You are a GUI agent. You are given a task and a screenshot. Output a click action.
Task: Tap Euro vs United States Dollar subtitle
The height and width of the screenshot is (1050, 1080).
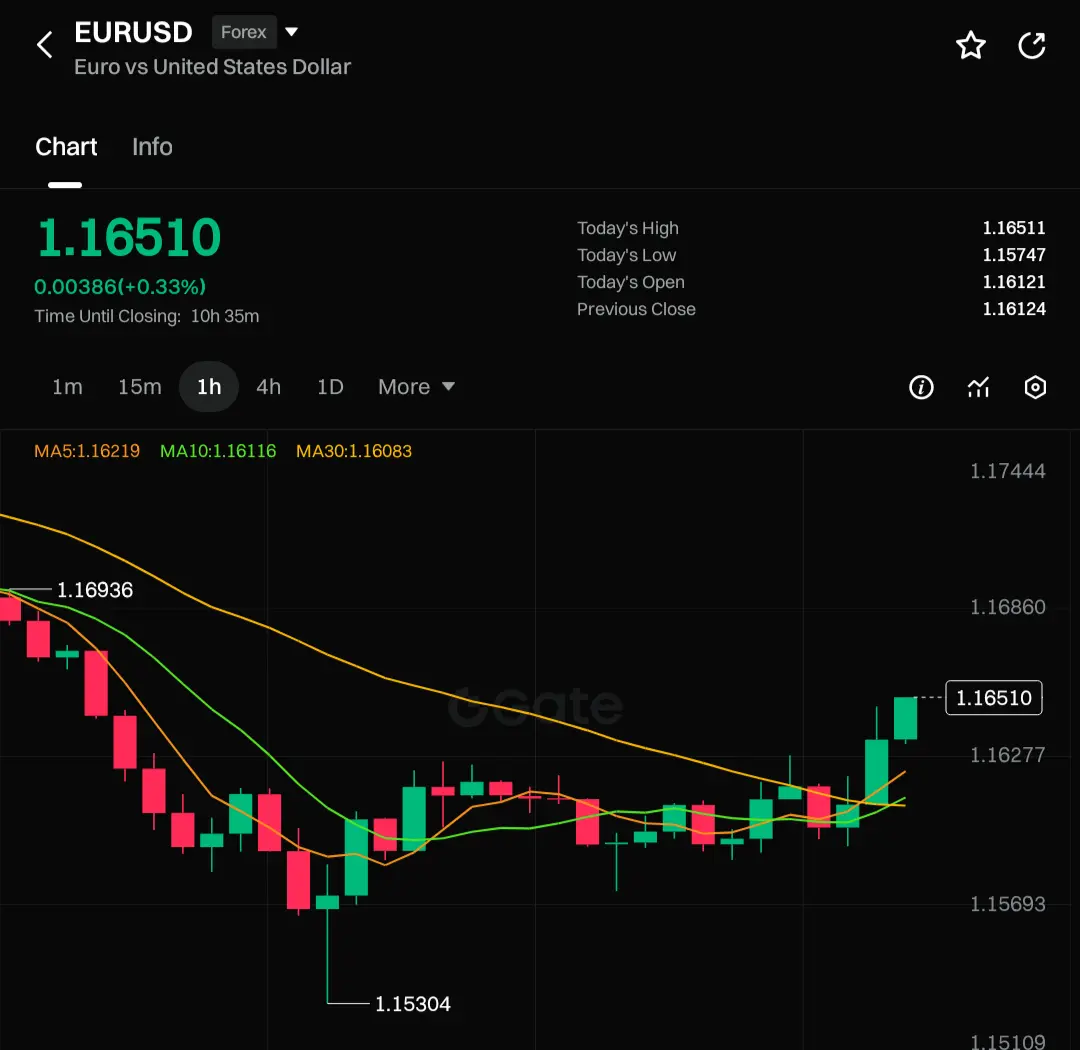212,67
